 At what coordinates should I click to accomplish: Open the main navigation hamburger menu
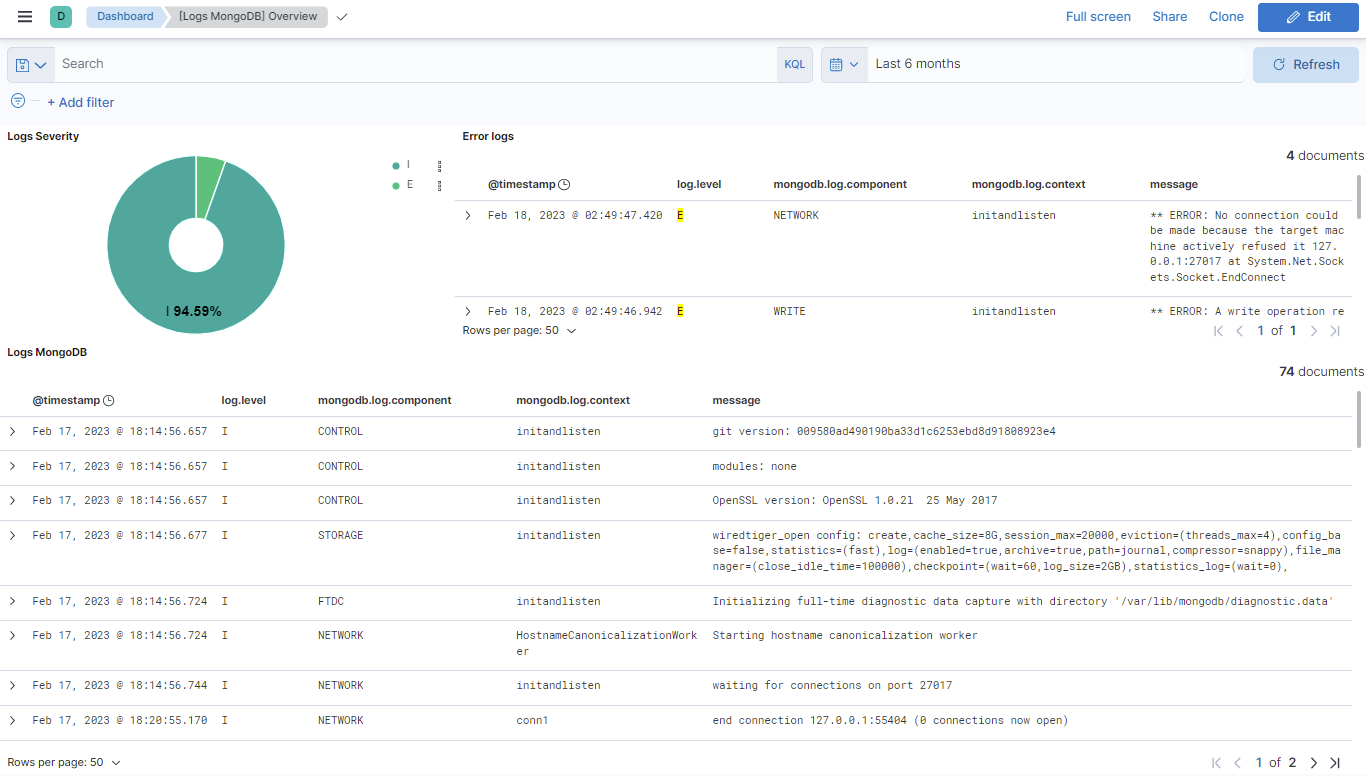pos(24,16)
